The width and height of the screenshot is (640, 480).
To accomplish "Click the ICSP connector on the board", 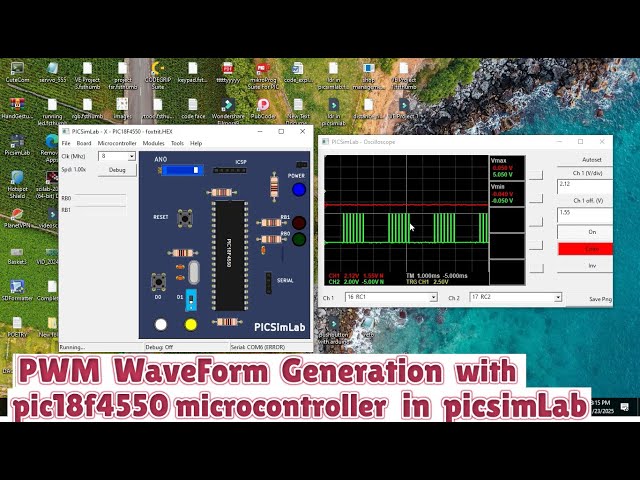I will [230, 170].
